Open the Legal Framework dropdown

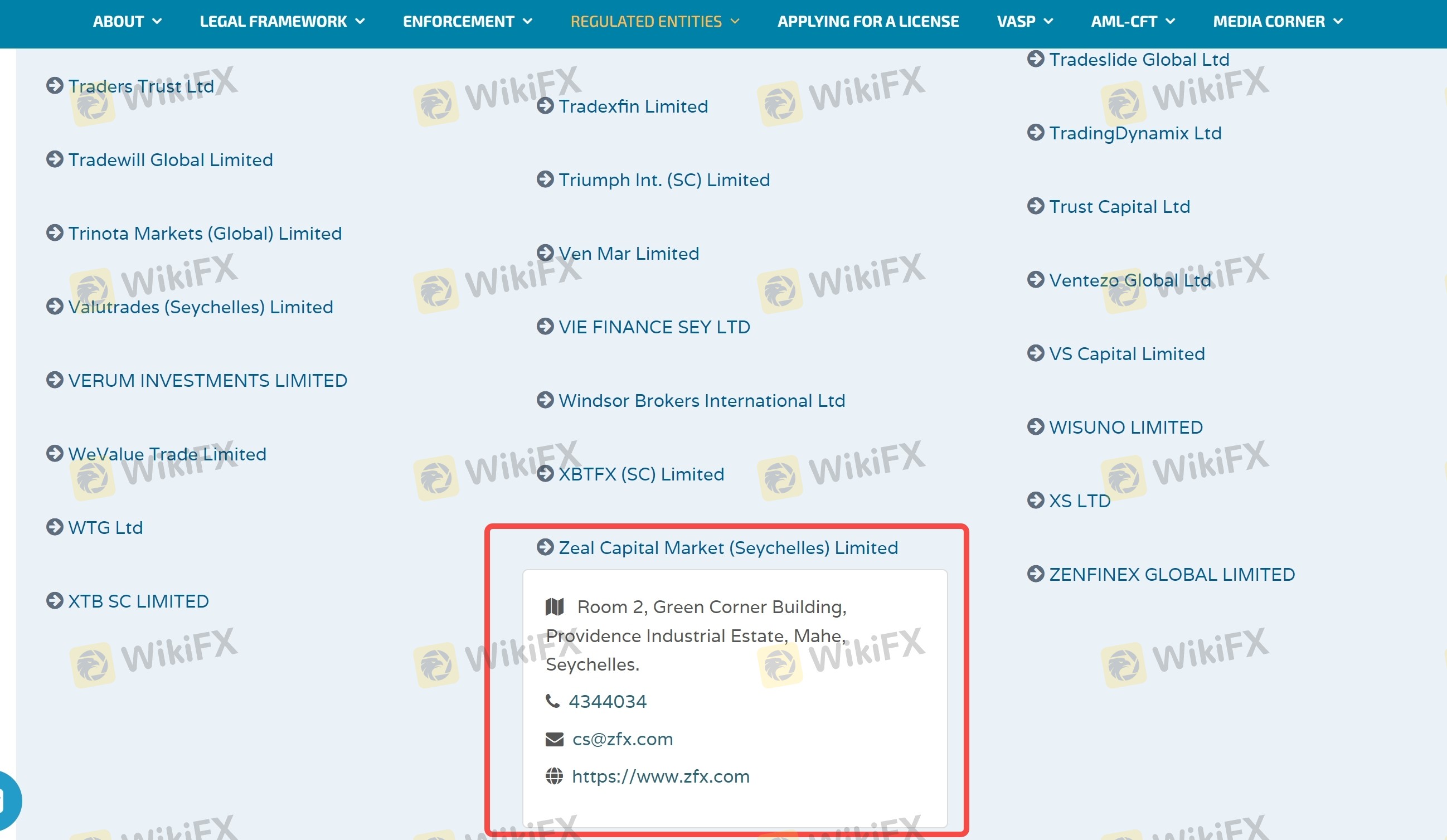[282, 22]
